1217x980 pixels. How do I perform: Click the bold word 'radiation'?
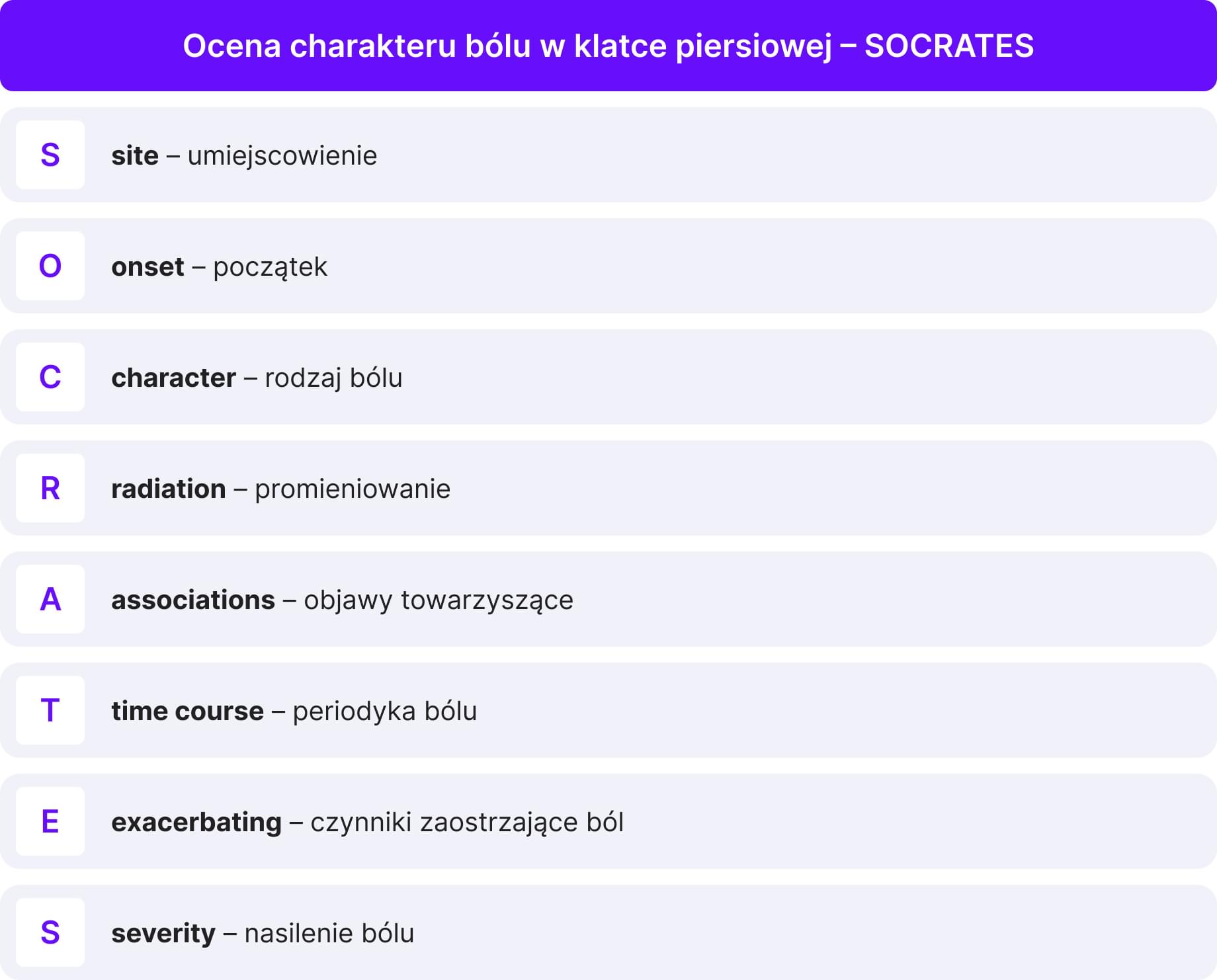169,489
